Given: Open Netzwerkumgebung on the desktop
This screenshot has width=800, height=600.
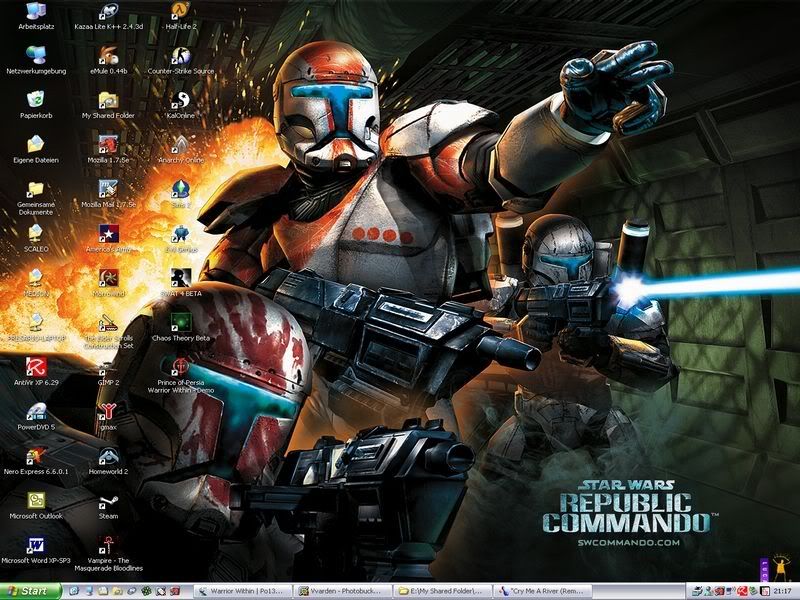Looking at the screenshot, I should pos(36,60).
